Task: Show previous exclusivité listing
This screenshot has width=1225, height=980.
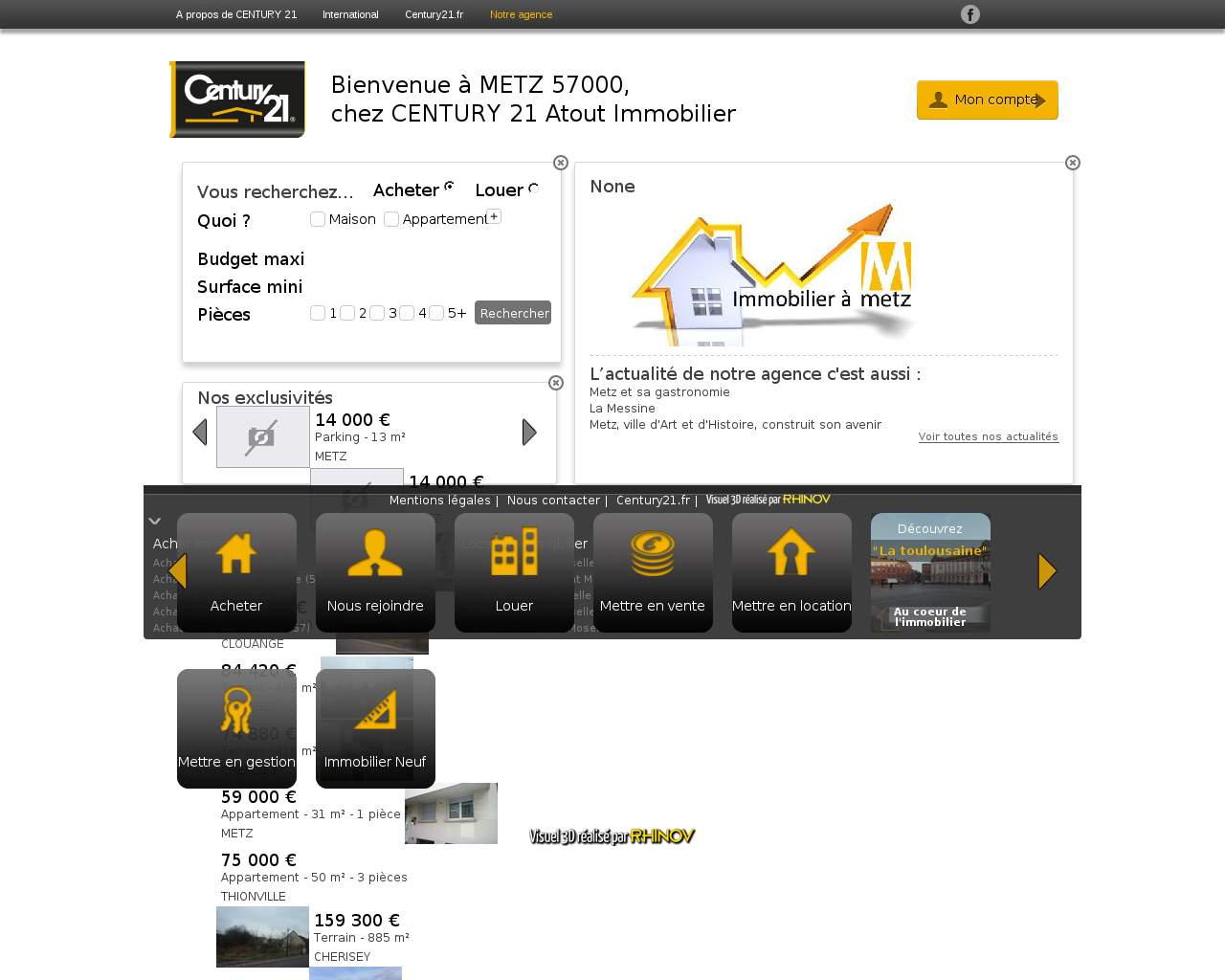Action: tap(199, 433)
